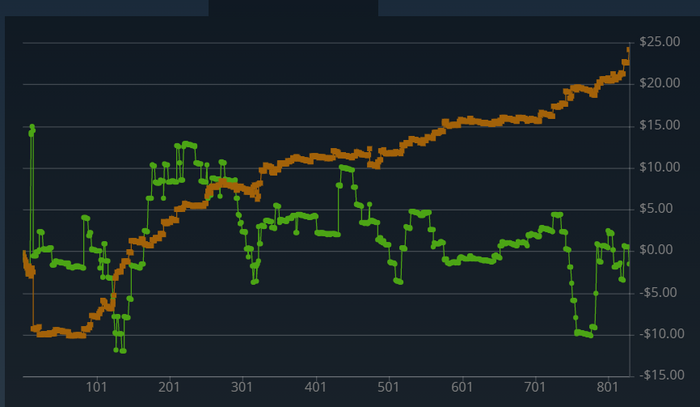Viewport: 700px width, 407px height.
Task: Click the 701 x-axis label
Action: coord(535,387)
